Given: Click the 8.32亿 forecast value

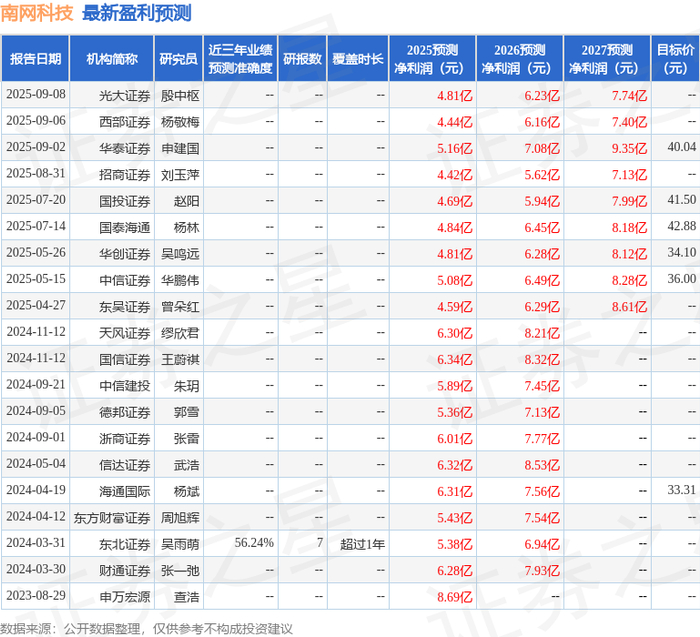Looking at the screenshot, I should tap(542, 359).
